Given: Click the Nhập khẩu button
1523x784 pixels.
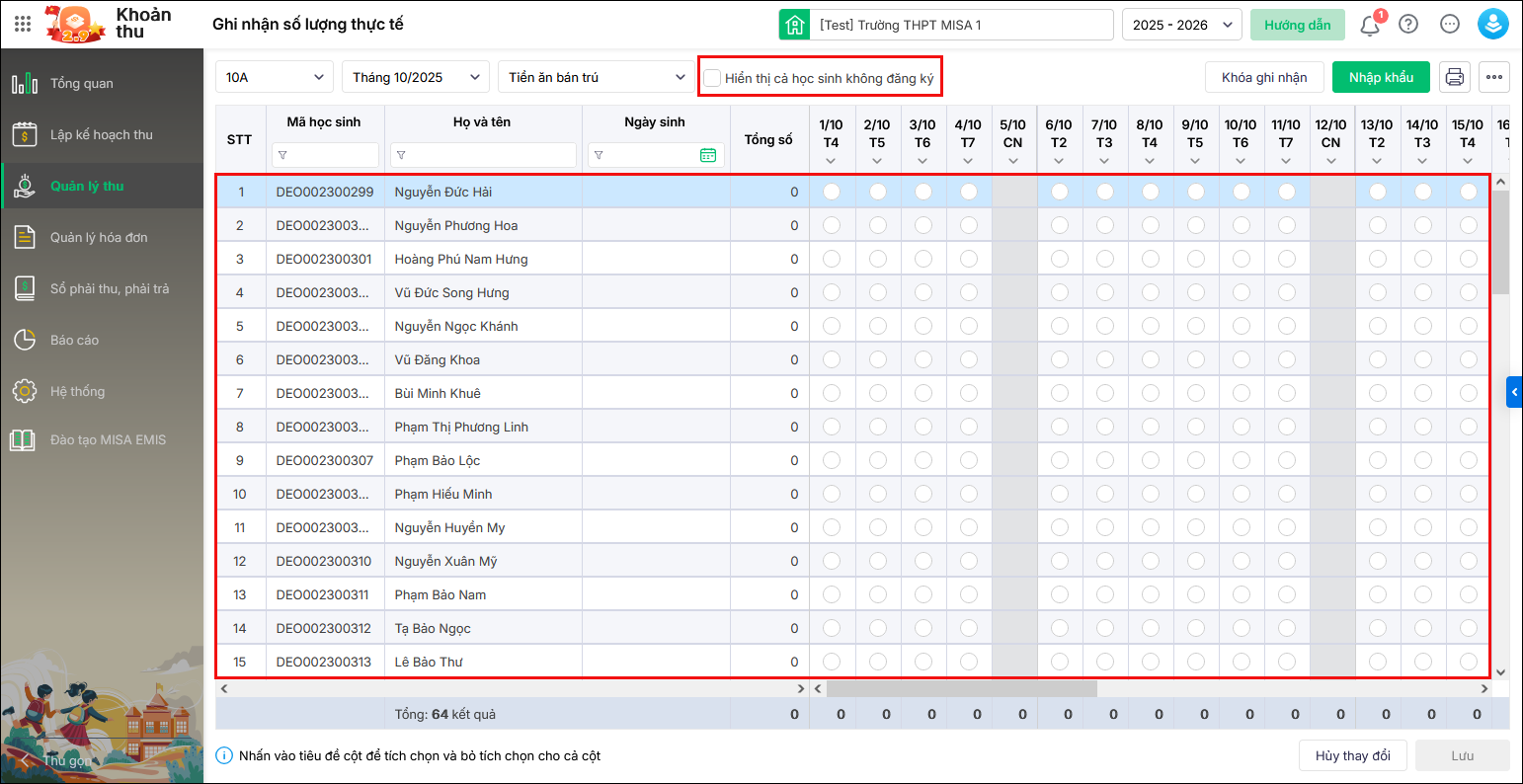Looking at the screenshot, I should pos(1381,77).
